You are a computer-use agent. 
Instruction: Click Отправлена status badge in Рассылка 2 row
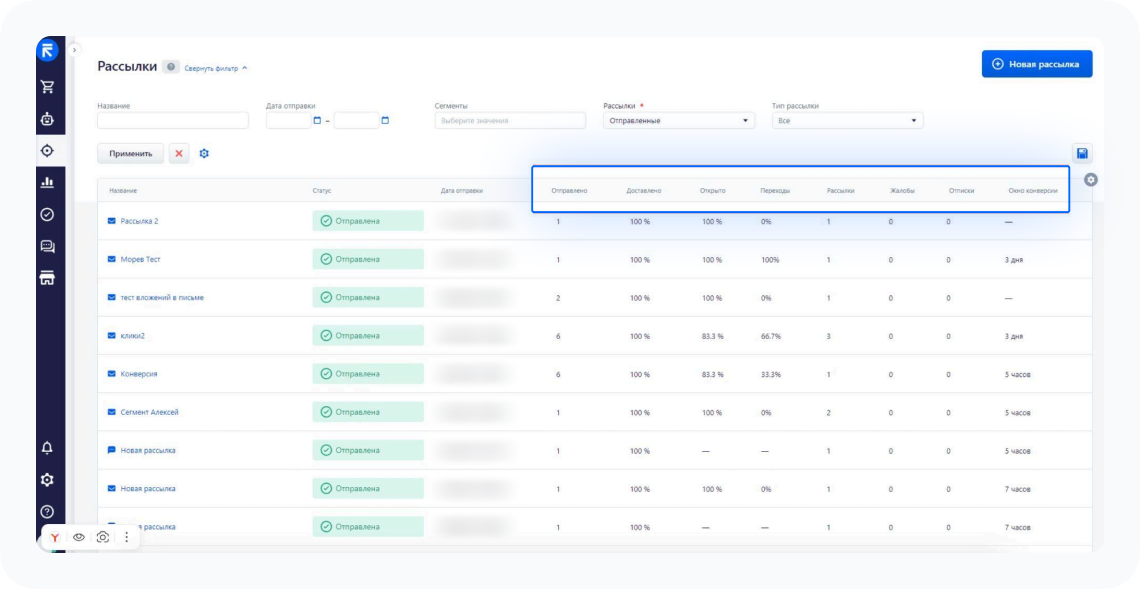point(368,221)
